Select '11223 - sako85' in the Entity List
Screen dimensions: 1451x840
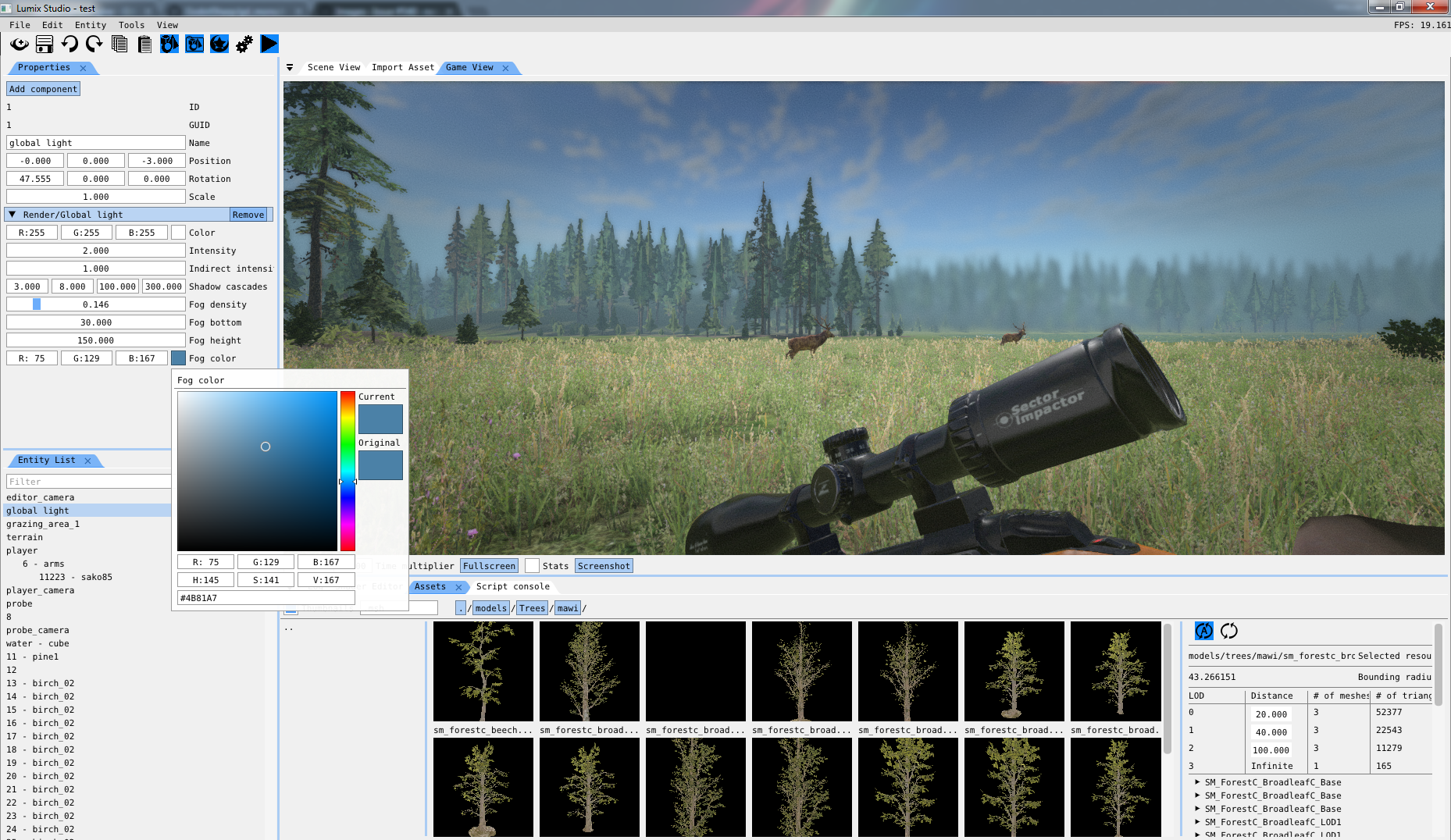[x=76, y=577]
